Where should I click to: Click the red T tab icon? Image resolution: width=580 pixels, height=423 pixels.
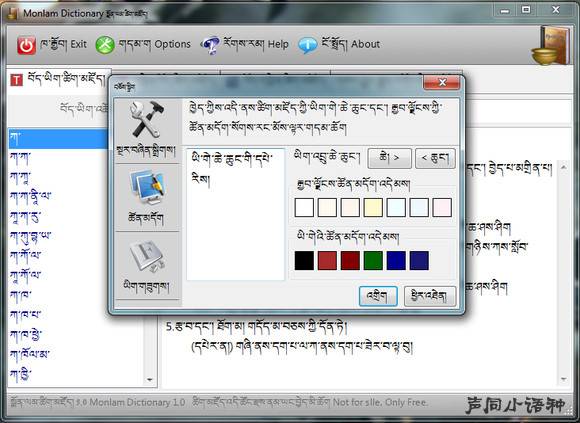tap(16, 80)
